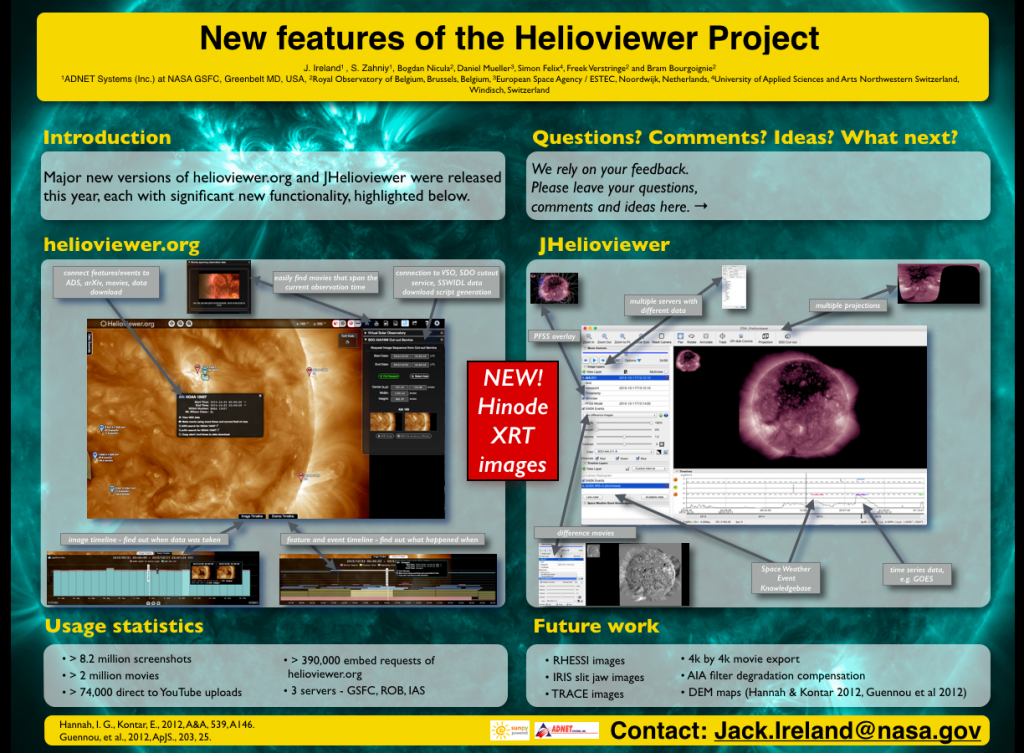Click the Zoom In magnifier icon
This screenshot has width=1024, height=753.
[x=589, y=336]
